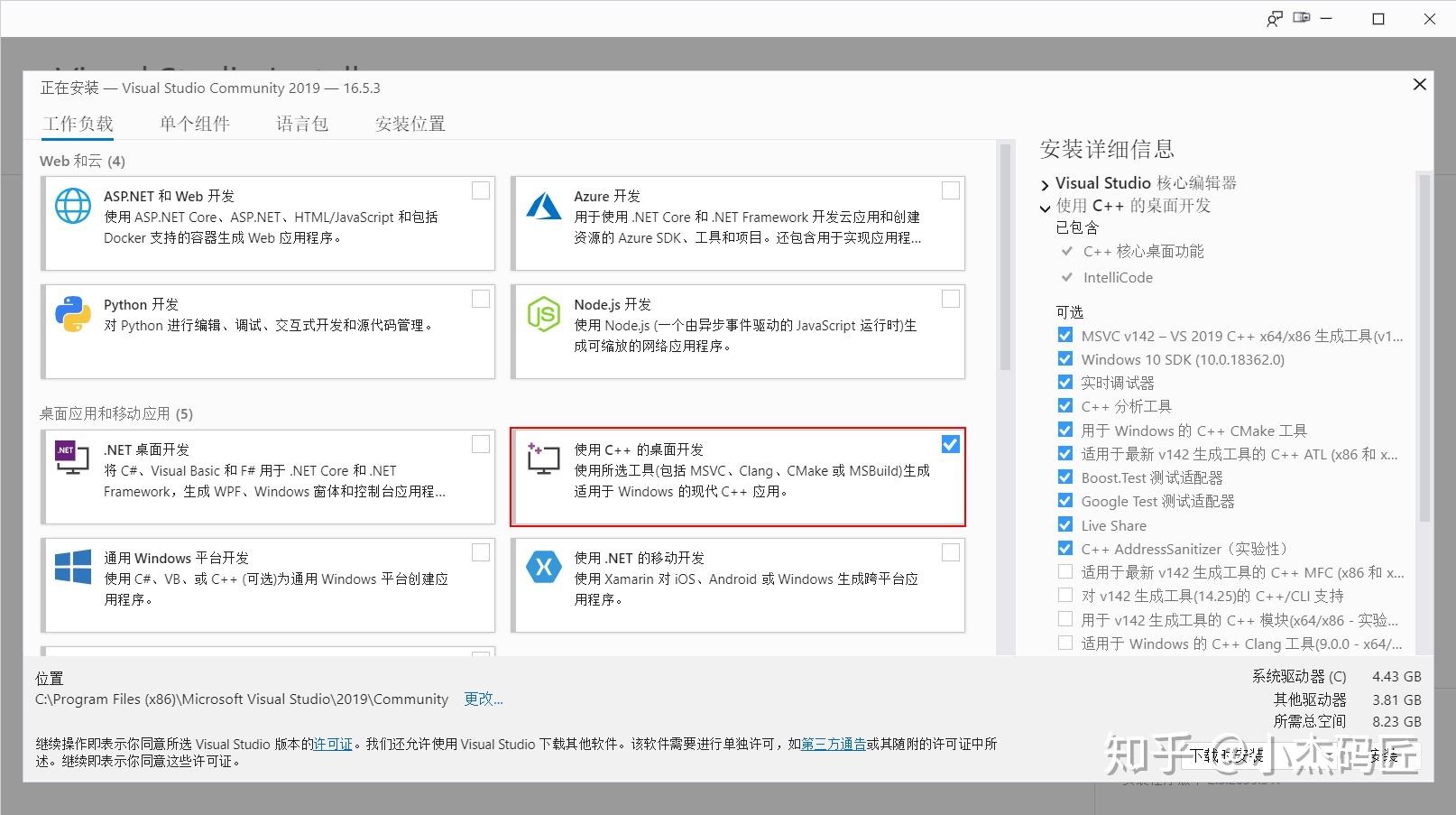Uncheck 使用 C++ 的桌面开发 workload
1456x815 pixels.
pyautogui.click(x=951, y=444)
